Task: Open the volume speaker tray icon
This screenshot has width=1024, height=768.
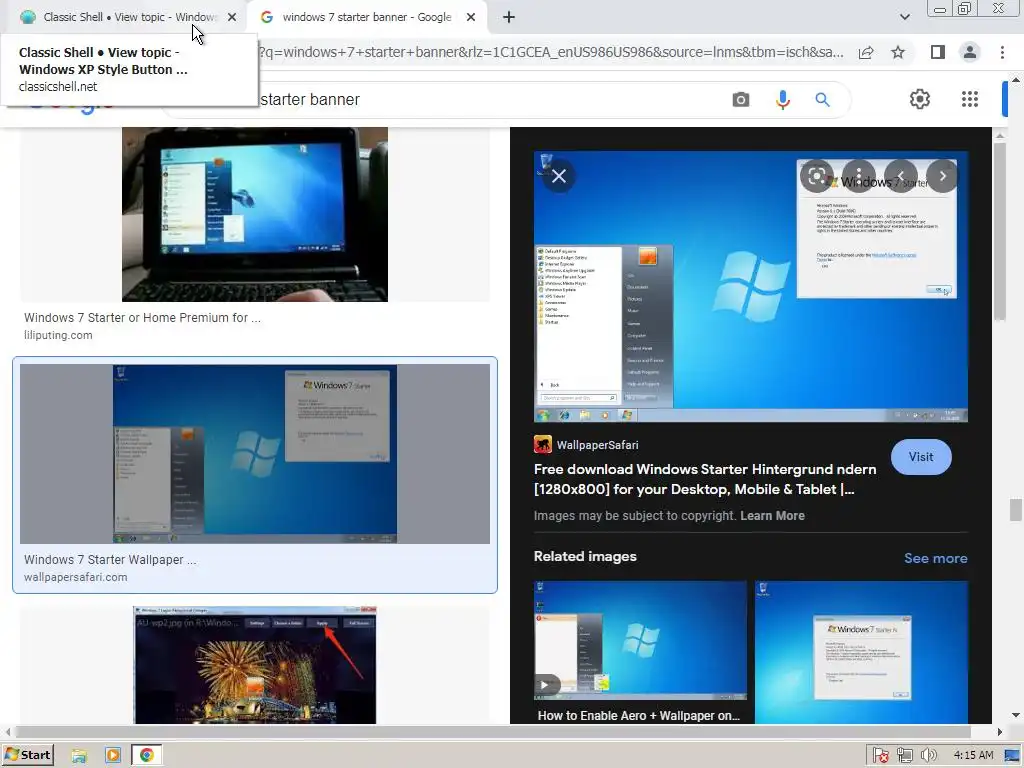Action: 928,756
